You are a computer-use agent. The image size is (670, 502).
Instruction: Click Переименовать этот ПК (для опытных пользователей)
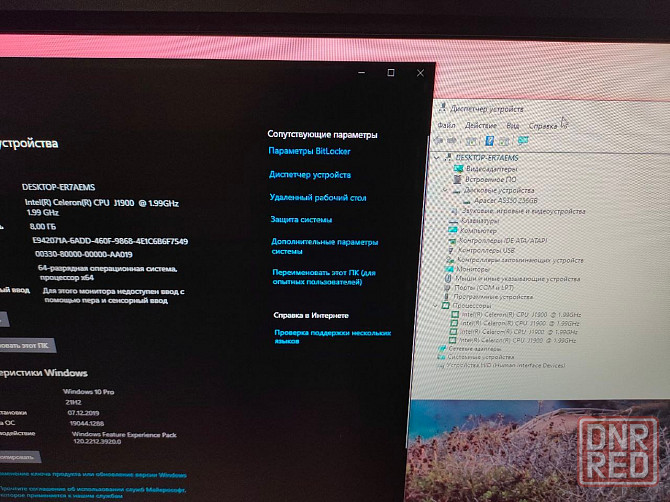coord(324,277)
